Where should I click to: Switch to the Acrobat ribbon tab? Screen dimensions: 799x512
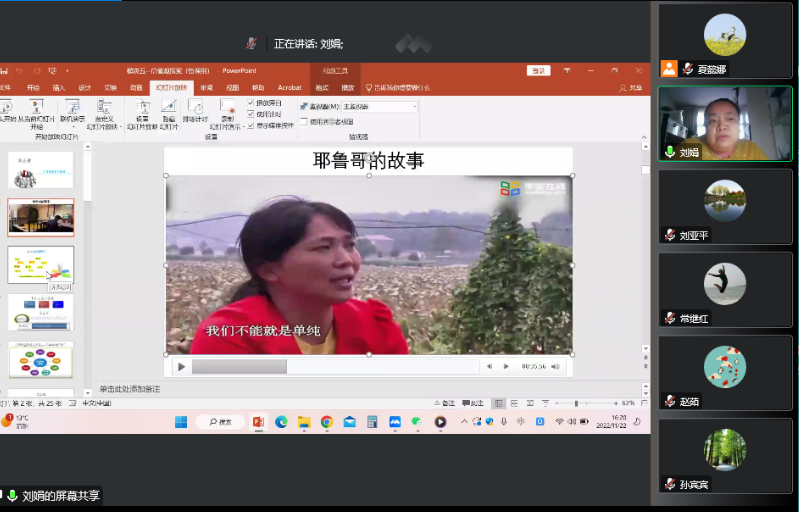pos(289,88)
